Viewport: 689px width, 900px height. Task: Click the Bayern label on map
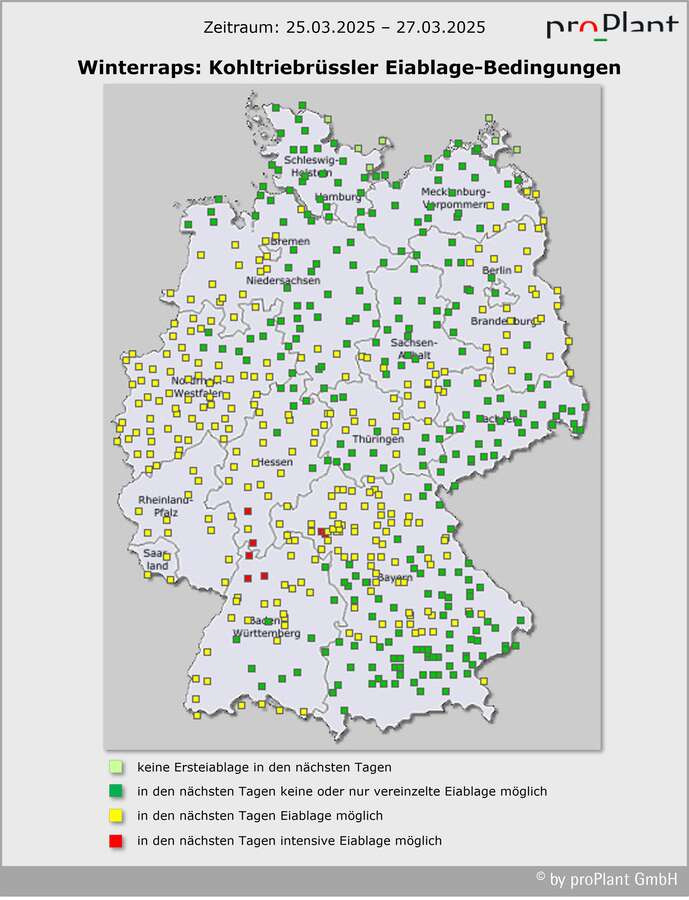point(394,578)
